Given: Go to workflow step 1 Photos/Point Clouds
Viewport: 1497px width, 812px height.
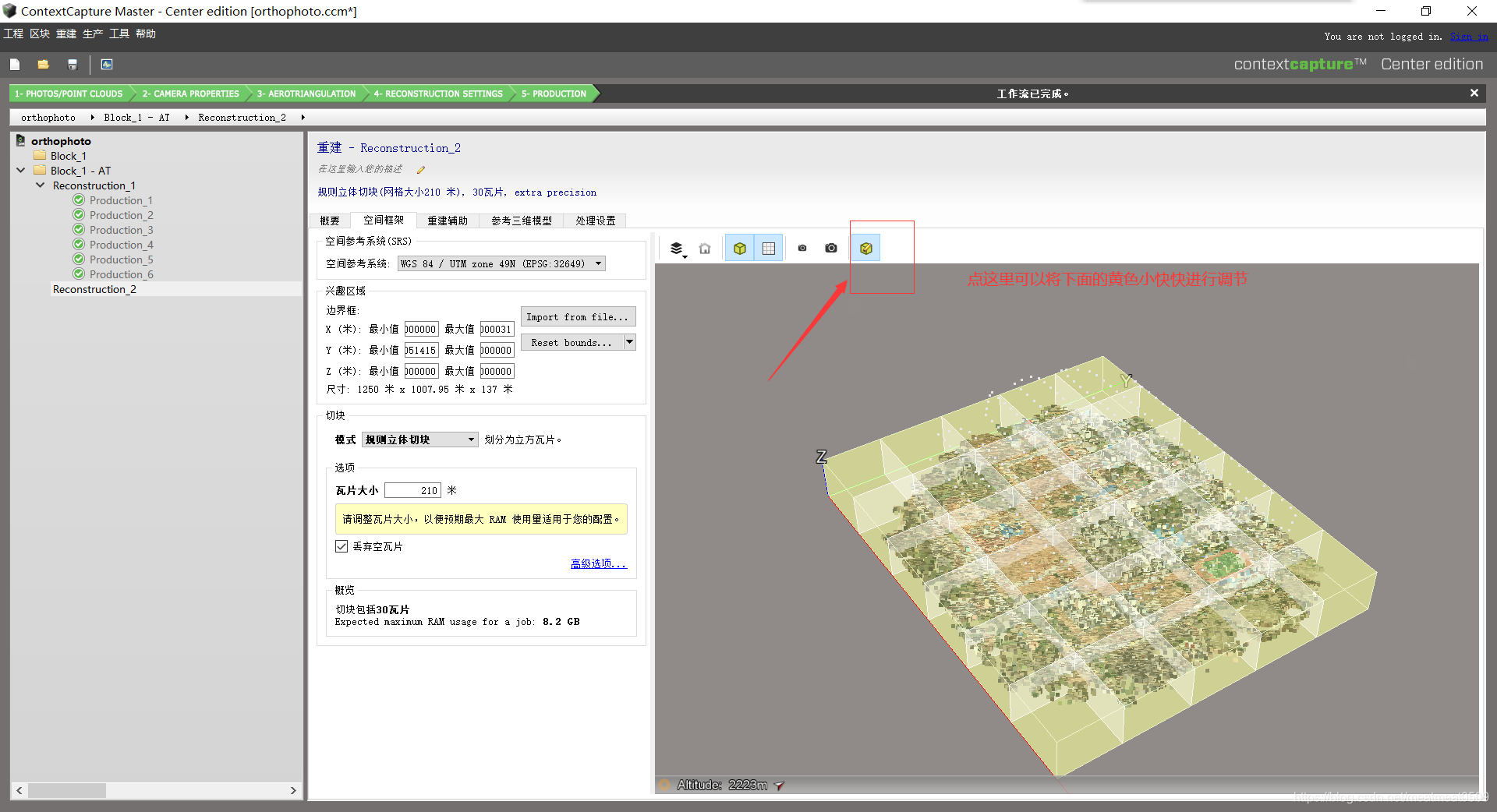Looking at the screenshot, I should [69, 94].
